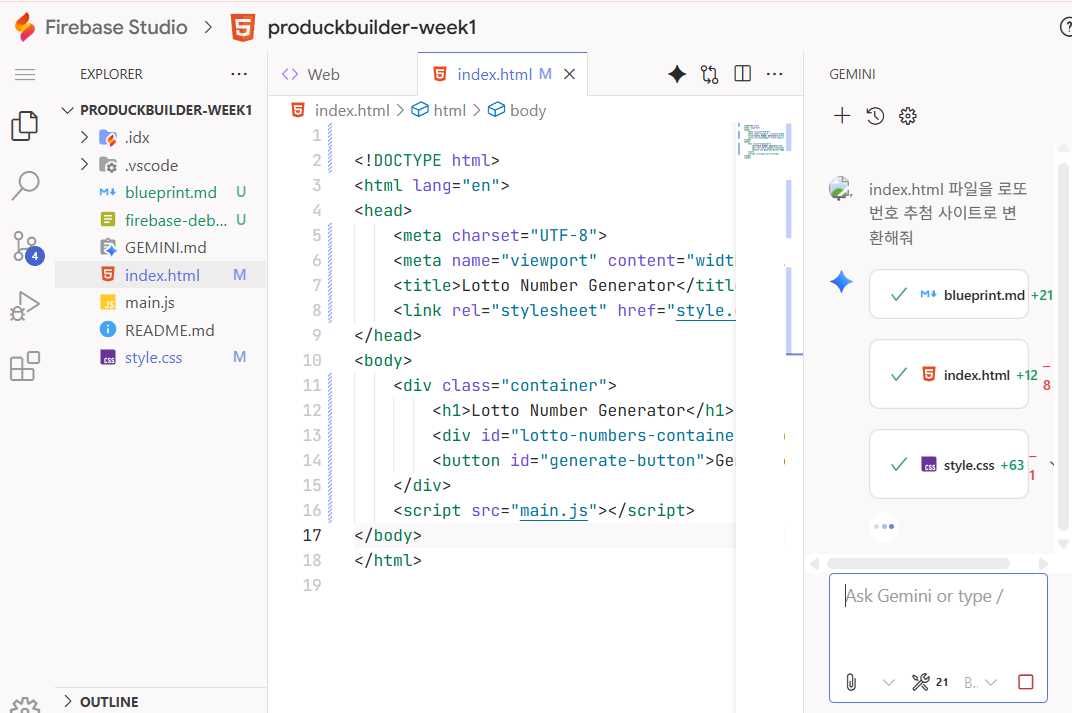Attach a file to Gemini prompt
1072x713 pixels.
point(851,682)
